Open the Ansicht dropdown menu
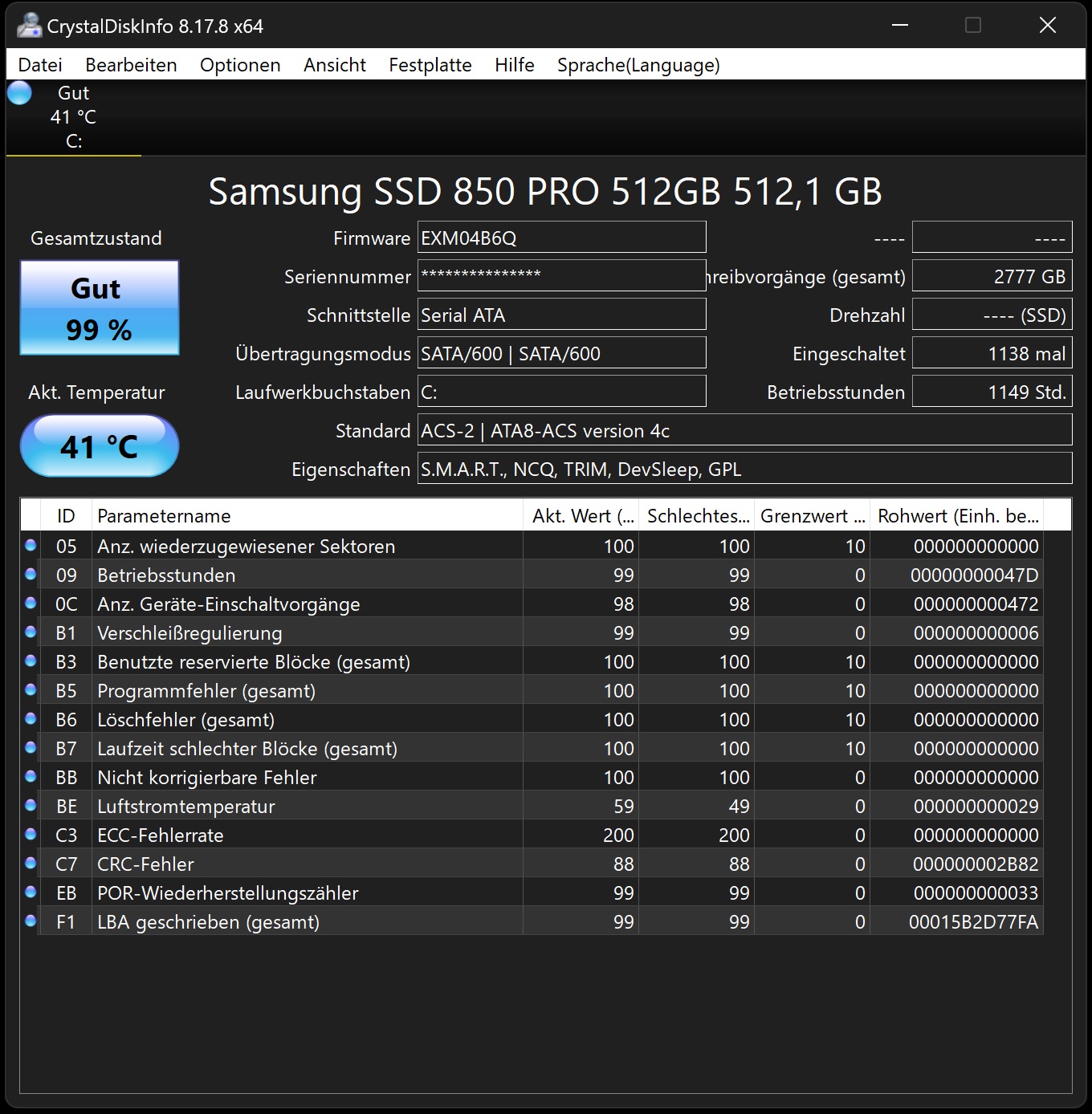Image resolution: width=1092 pixels, height=1114 pixels. 334,65
